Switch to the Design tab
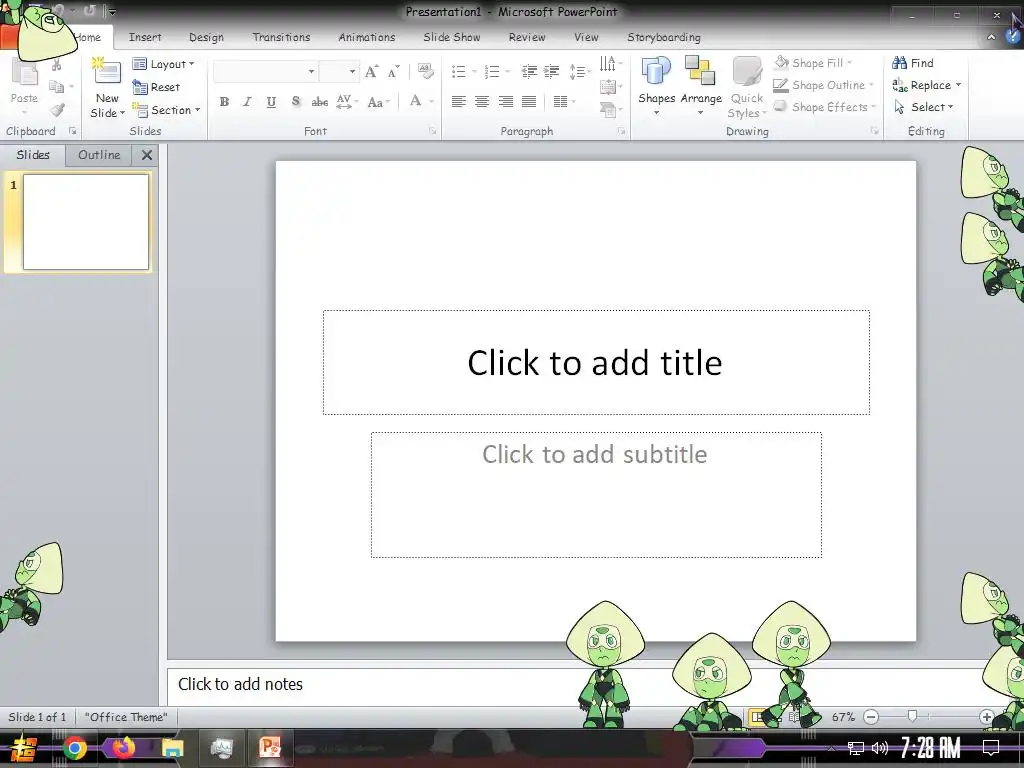 point(206,37)
